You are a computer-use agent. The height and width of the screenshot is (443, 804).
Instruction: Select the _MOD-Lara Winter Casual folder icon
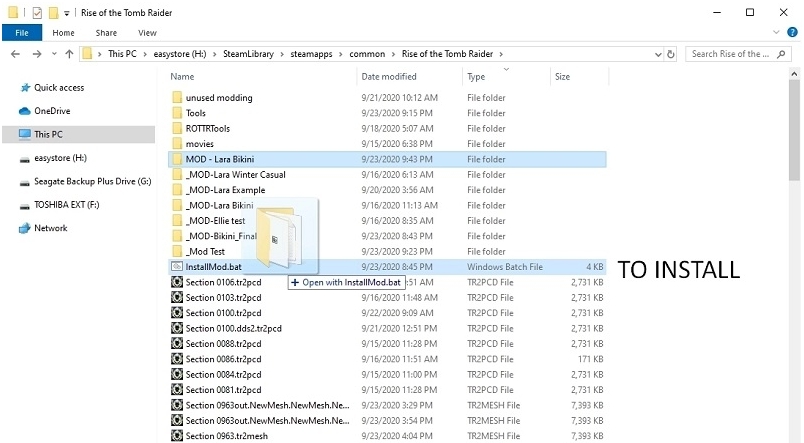click(177, 174)
